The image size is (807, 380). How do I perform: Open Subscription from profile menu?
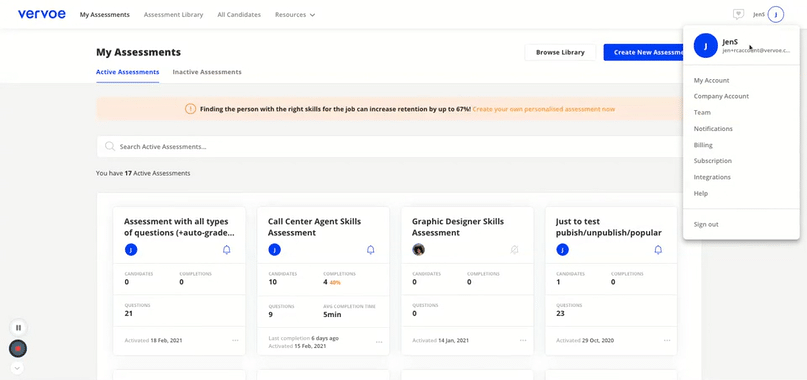click(x=712, y=161)
